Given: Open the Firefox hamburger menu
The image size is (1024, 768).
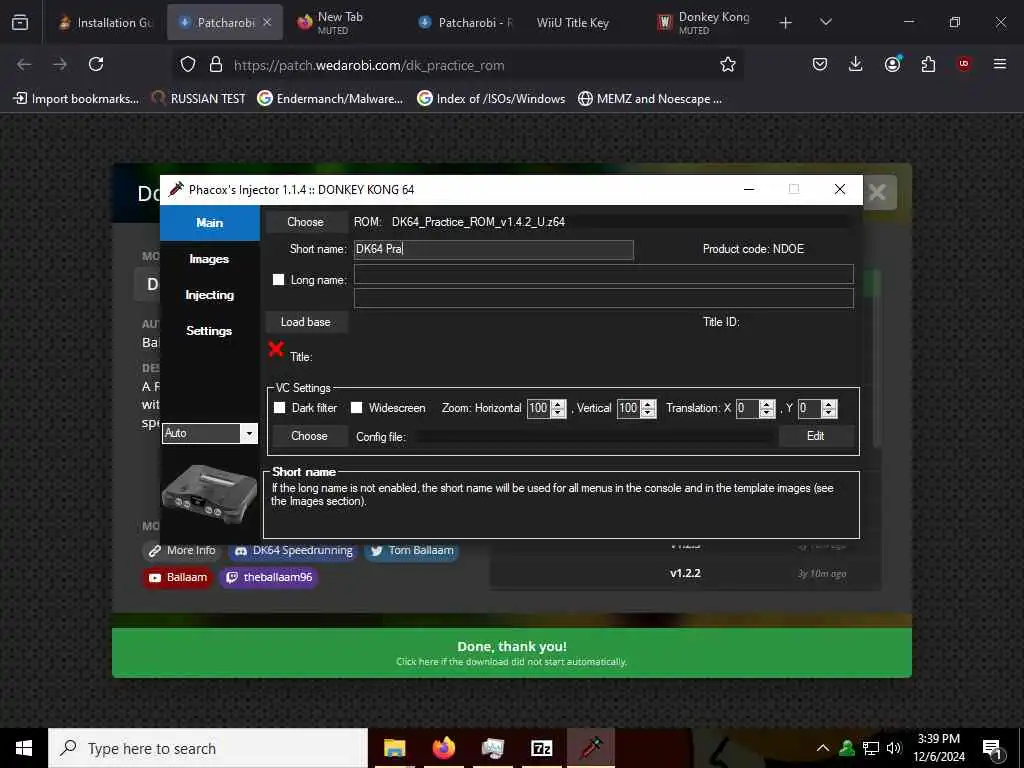Looking at the screenshot, I should [1000, 64].
